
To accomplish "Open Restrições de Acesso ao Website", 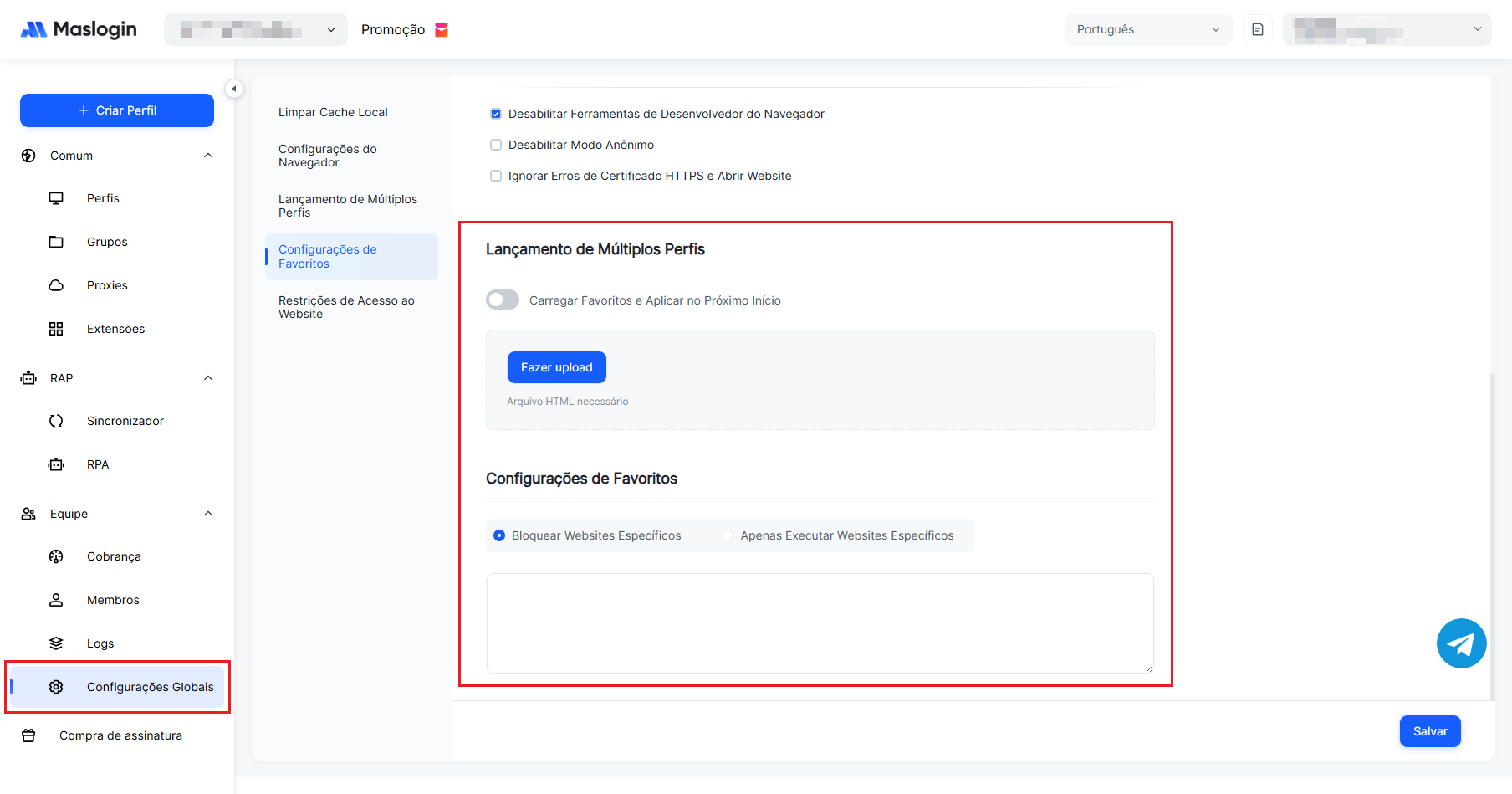I will (346, 307).
